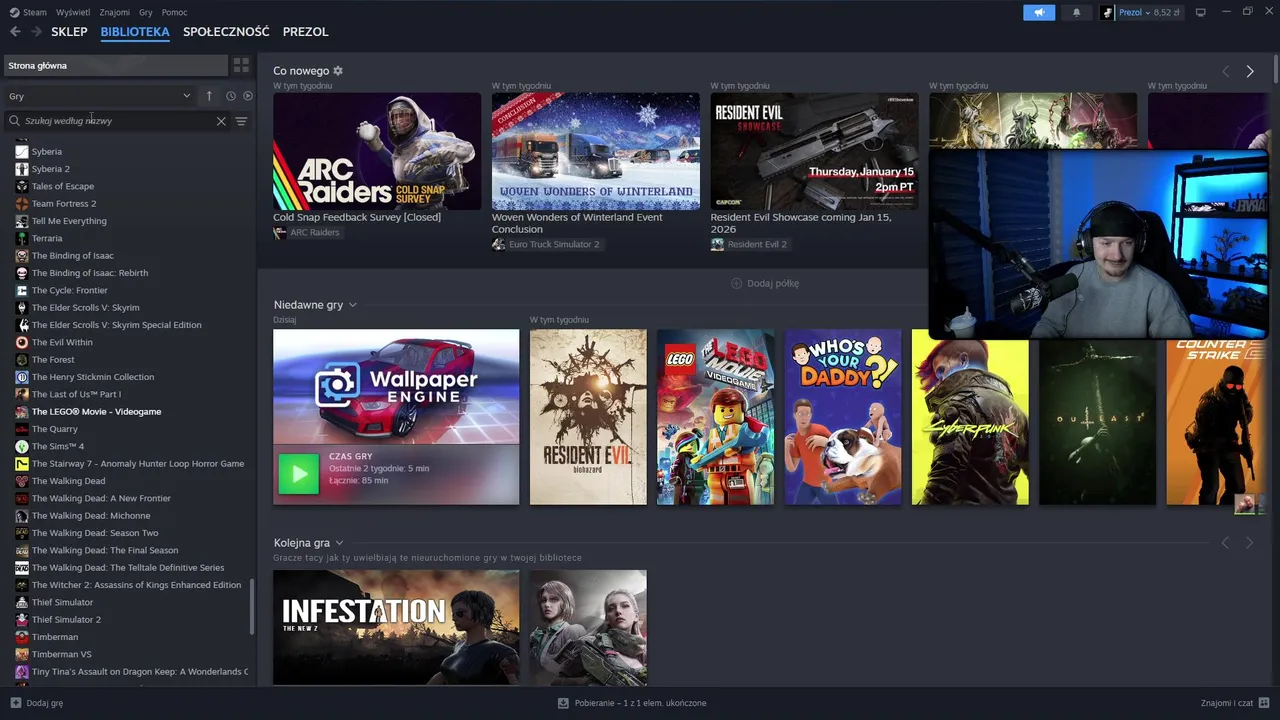Click the forward navigation arrow
Image resolution: width=1280 pixels, height=720 pixels.
(x=36, y=32)
